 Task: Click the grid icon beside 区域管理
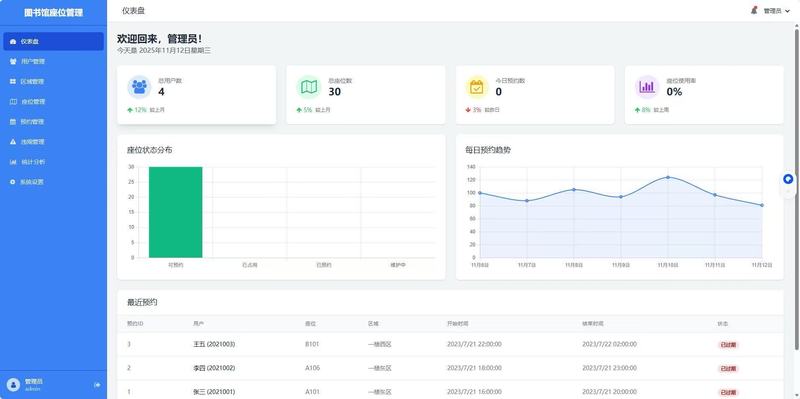13,82
